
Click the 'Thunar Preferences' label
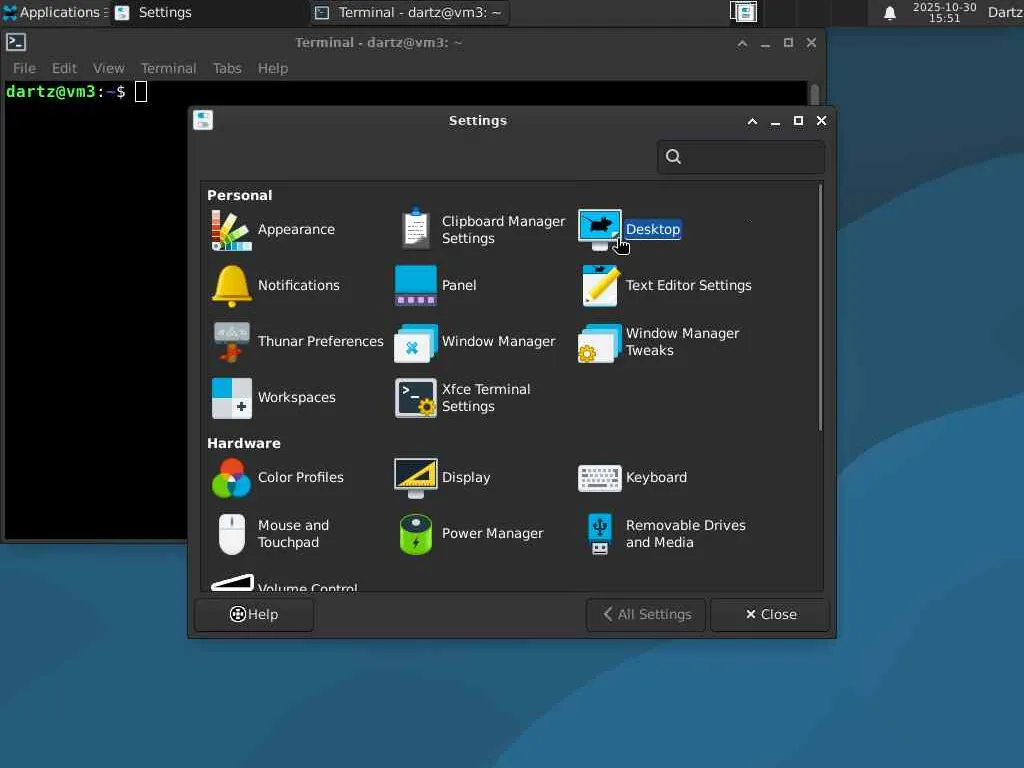[321, 342]
